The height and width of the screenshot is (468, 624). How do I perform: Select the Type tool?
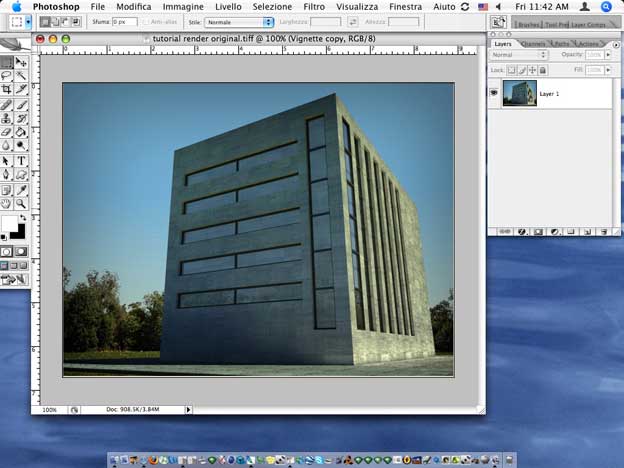(21, 160)
